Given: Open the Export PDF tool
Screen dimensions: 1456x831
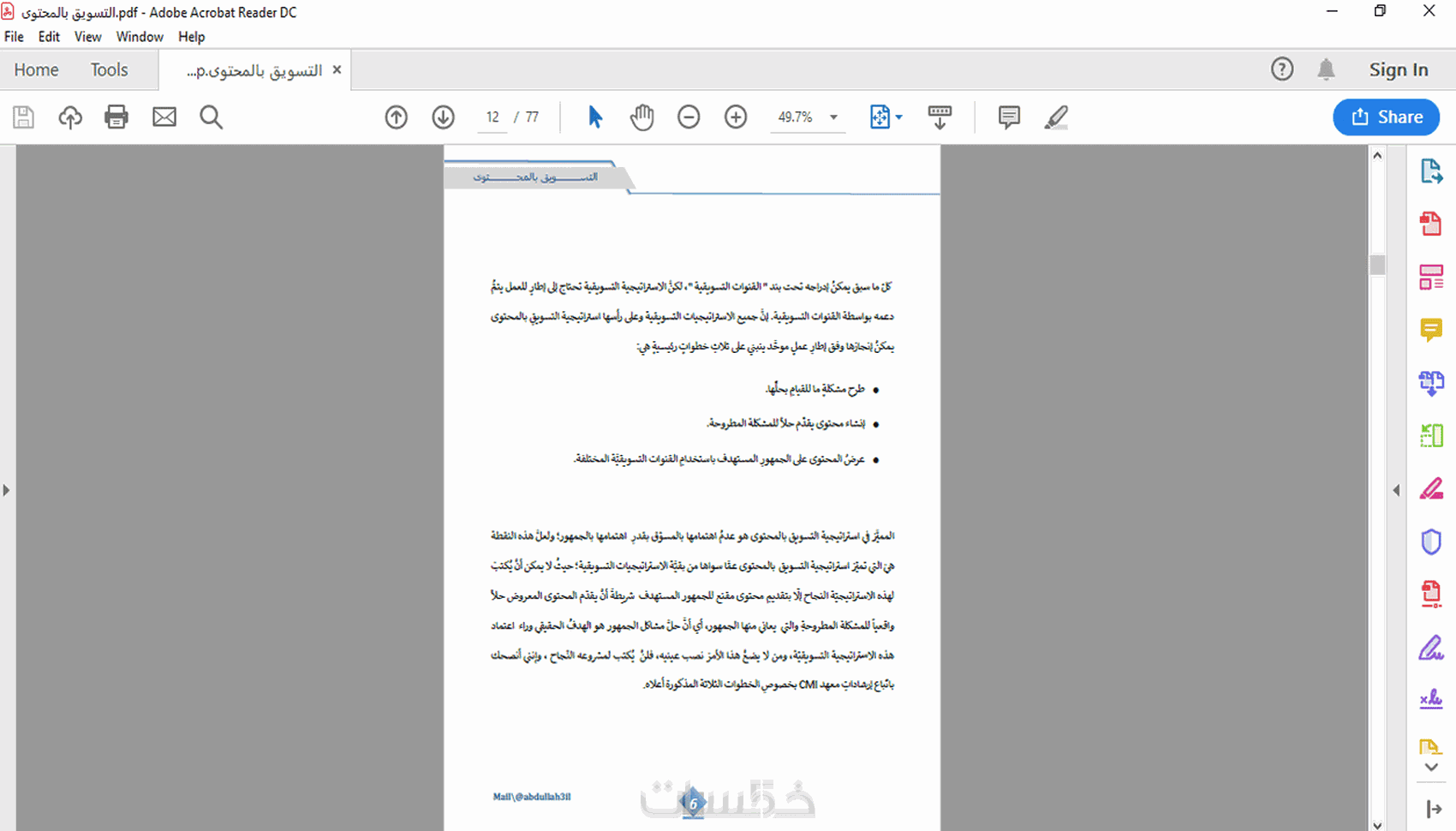Looking at the screenshot, I should [1432, 170].
